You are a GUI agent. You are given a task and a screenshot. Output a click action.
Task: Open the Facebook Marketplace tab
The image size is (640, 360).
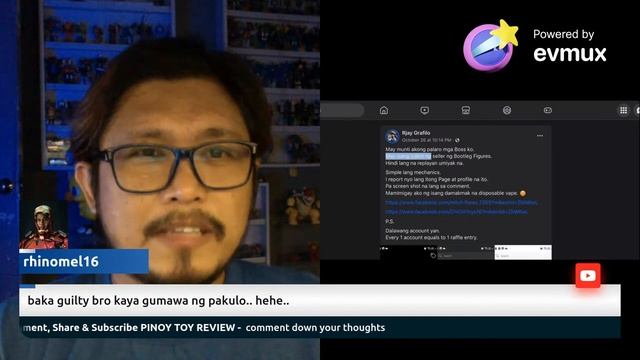point(466,110)
